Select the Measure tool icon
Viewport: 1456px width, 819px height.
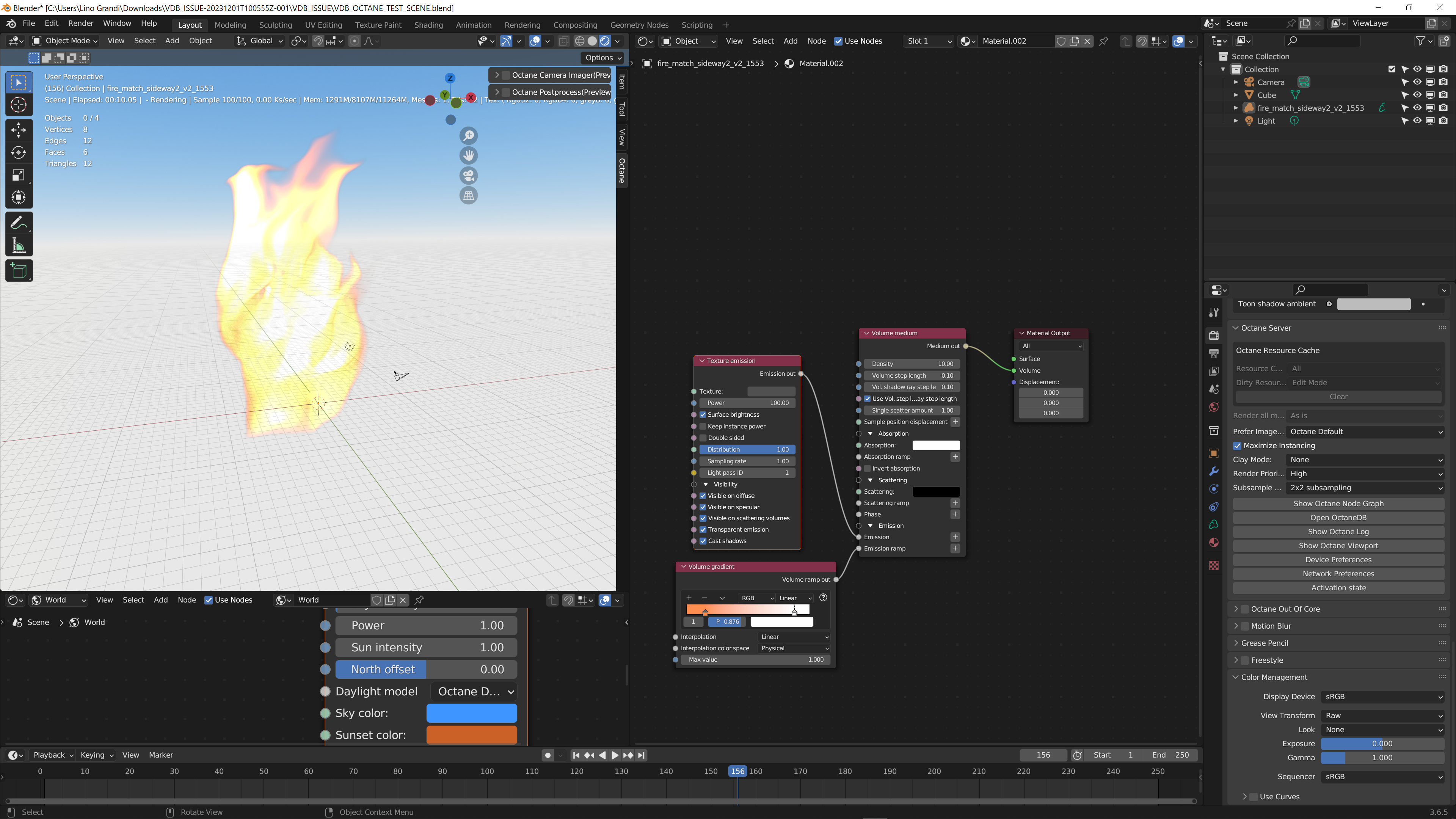pyautogui.click(x=19, y=246)
